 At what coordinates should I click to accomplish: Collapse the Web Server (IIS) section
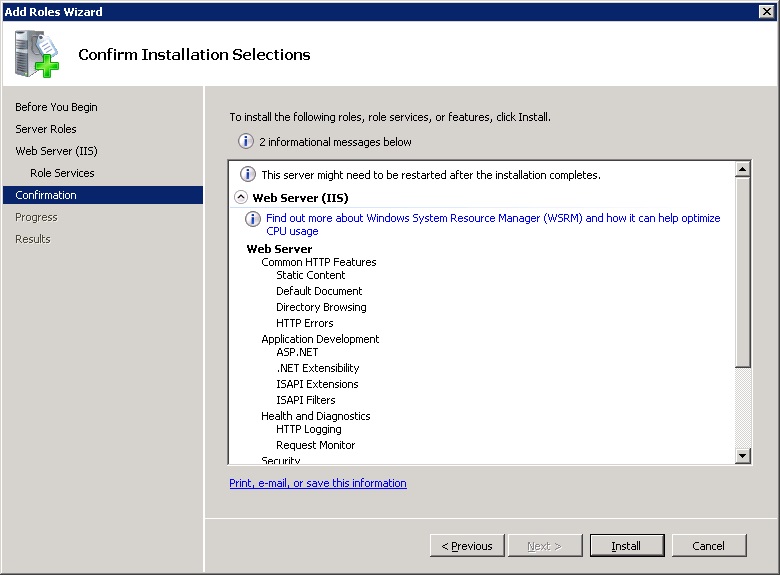click(241, 198)
